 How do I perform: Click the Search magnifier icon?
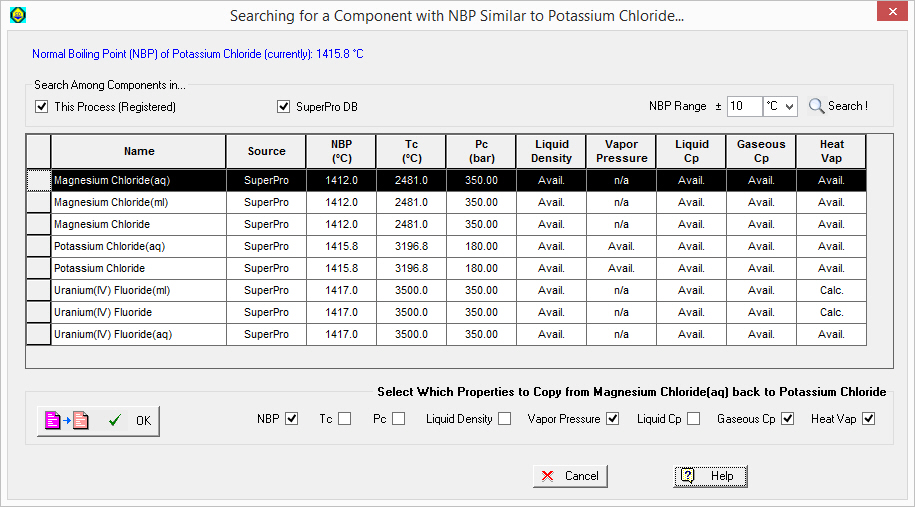coord(816,106)
